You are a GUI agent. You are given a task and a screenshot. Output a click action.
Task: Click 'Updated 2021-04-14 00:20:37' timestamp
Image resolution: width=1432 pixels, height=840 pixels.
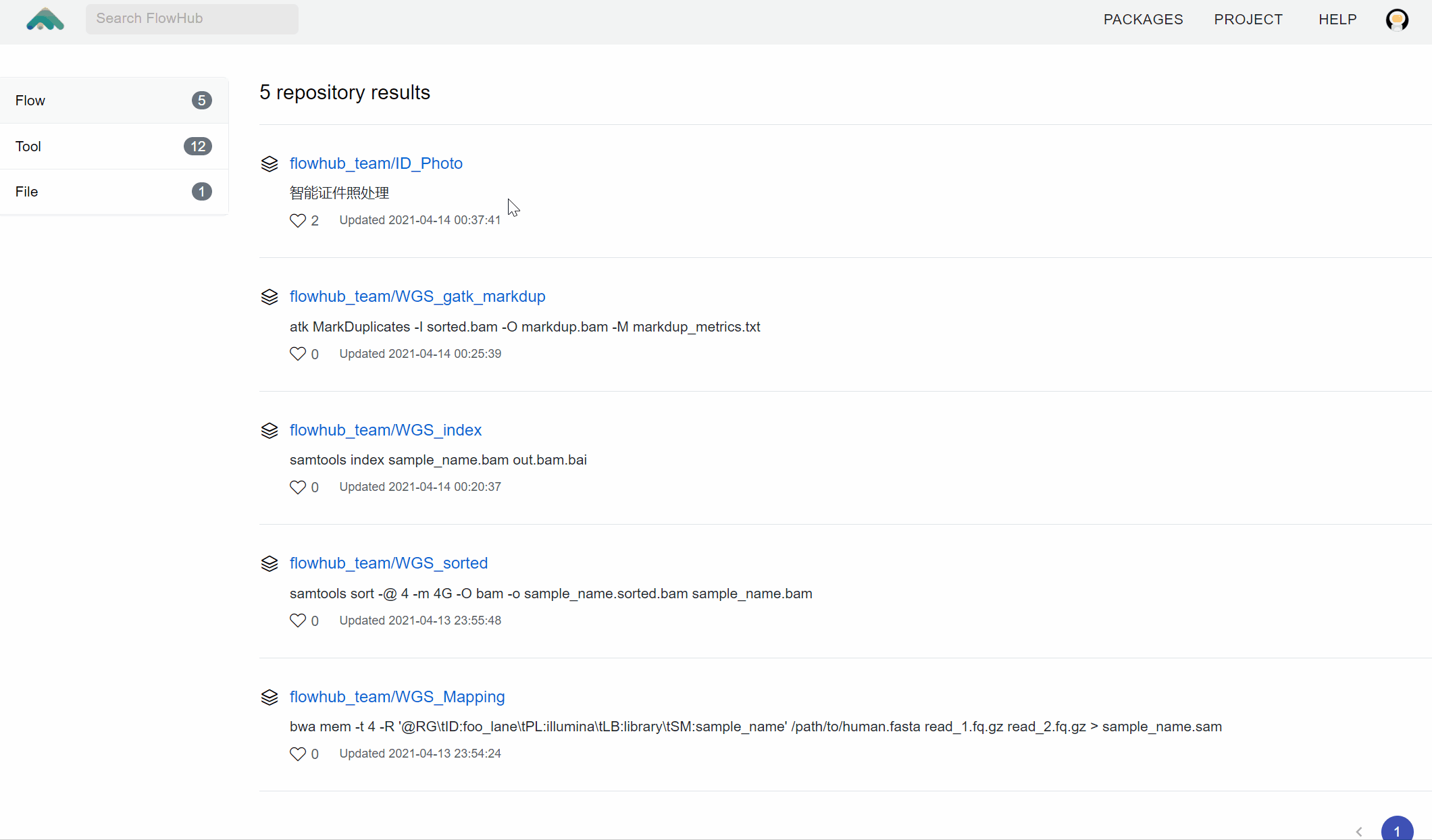click(x=419, y=487)
